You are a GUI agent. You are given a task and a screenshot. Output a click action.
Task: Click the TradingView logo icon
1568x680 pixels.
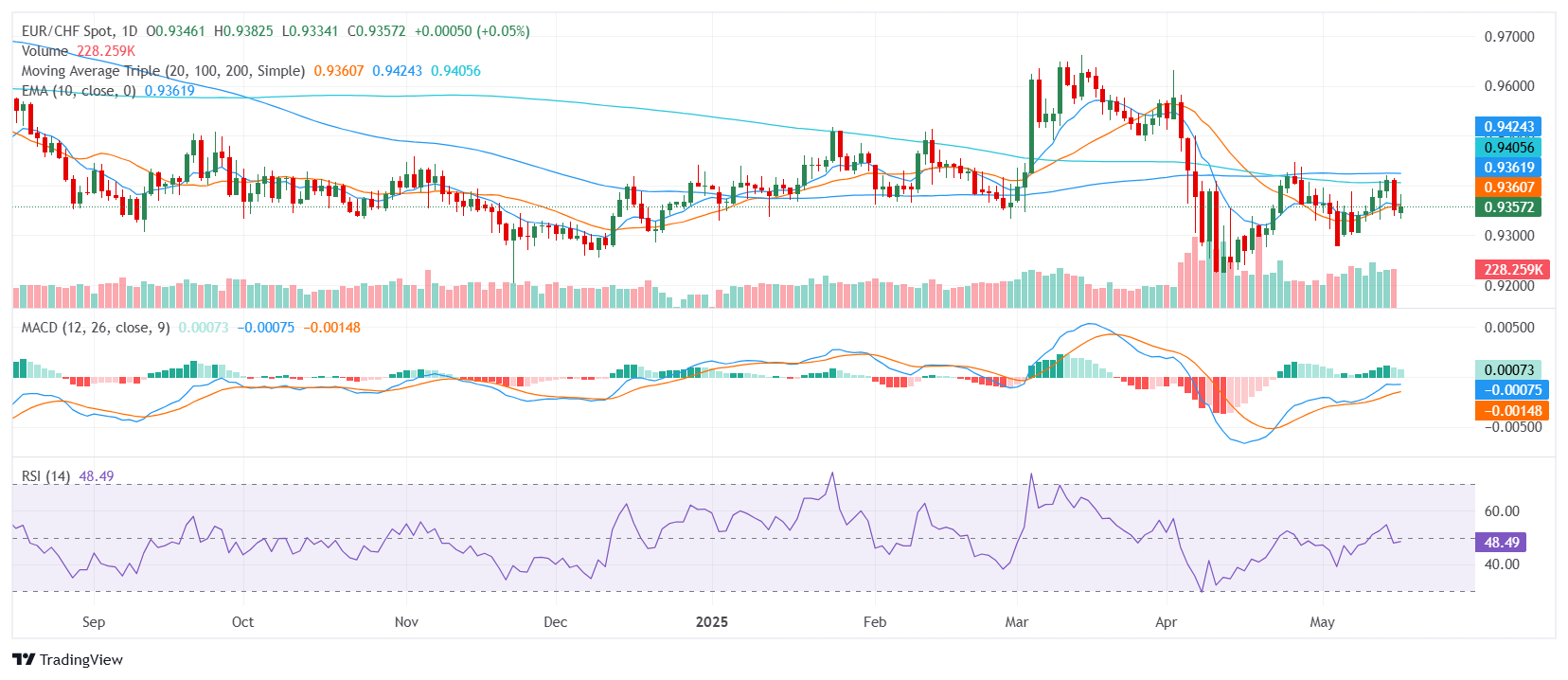click(x=24, y=660)
